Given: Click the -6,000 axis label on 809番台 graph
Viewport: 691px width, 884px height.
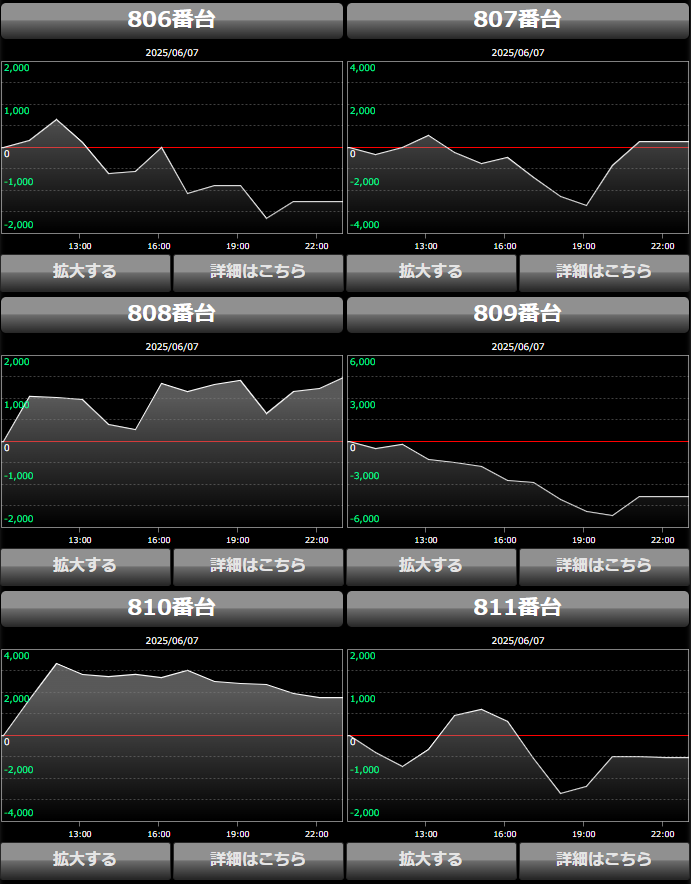Looking at the screenshot, I should 365,519.
